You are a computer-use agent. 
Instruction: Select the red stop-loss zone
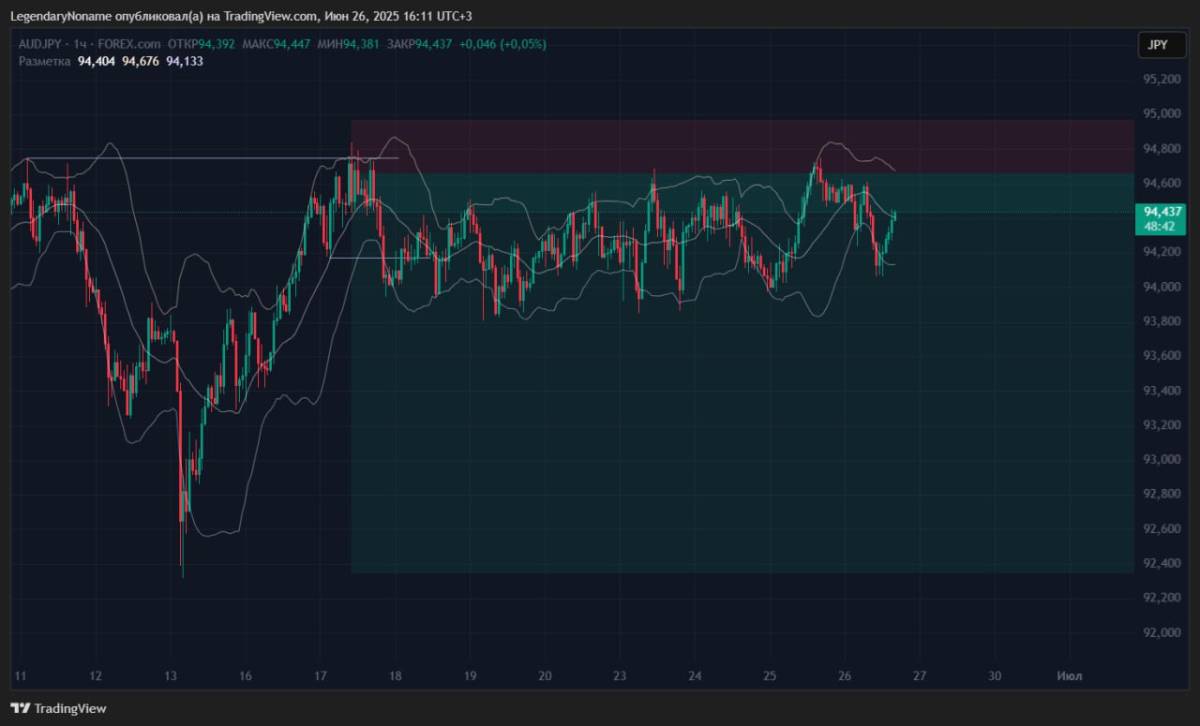pos(742,146)
